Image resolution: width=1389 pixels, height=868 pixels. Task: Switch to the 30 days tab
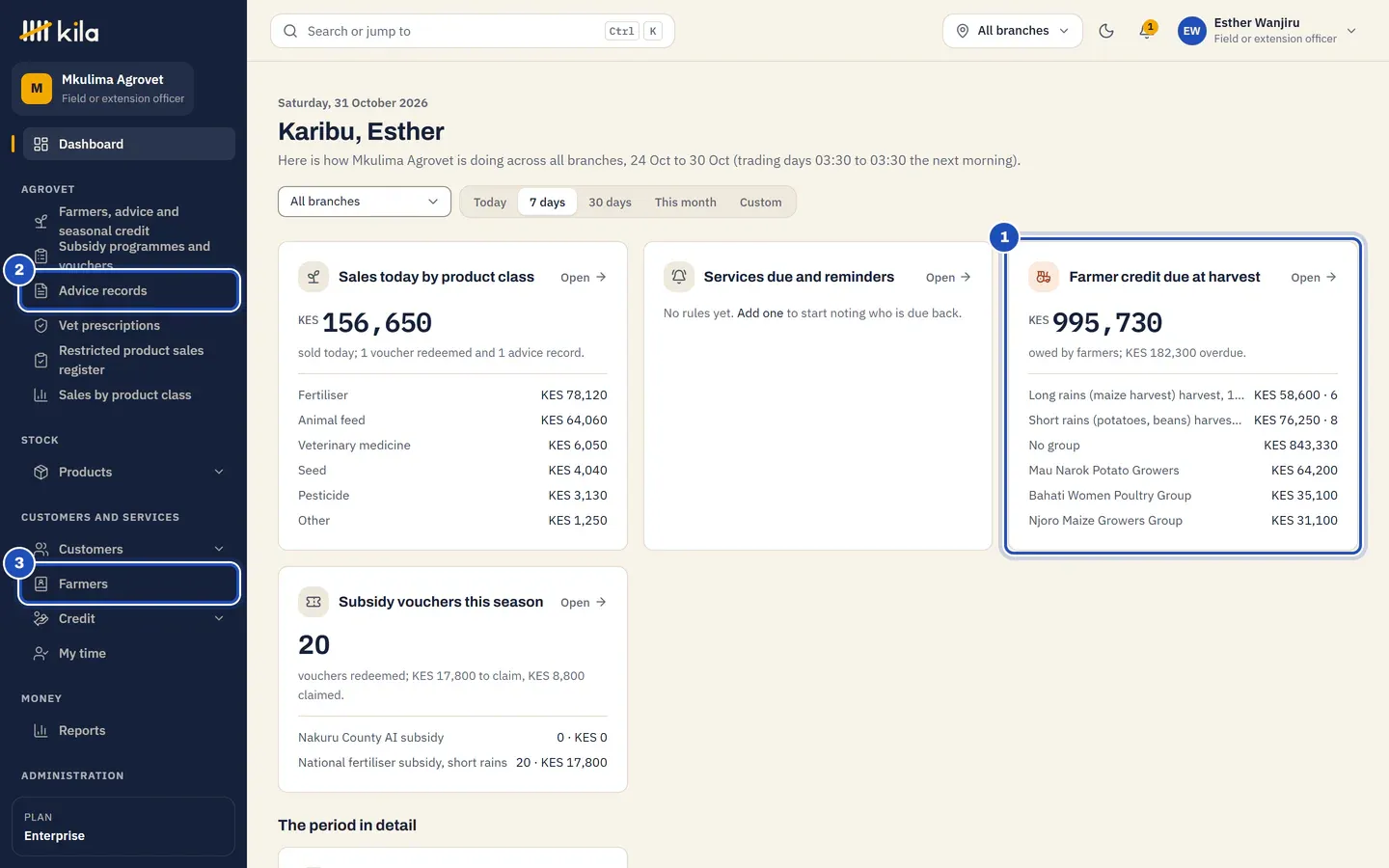[x=610, y=202]
